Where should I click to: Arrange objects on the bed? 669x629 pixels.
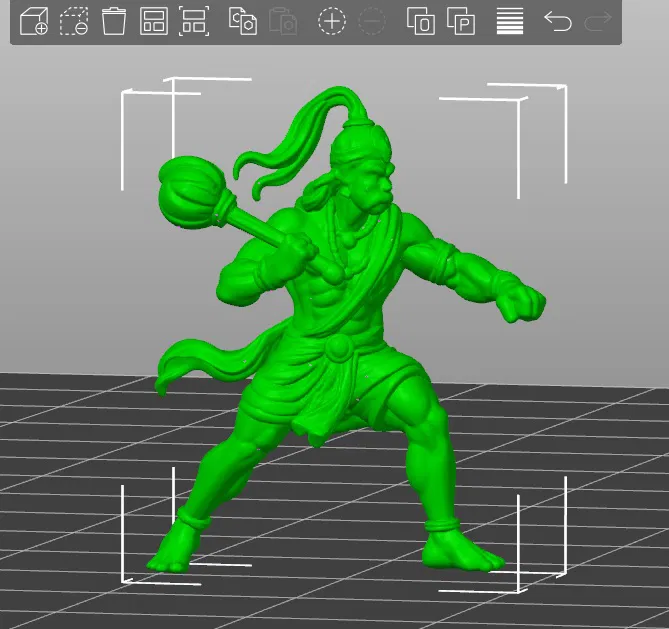(154, 21)
